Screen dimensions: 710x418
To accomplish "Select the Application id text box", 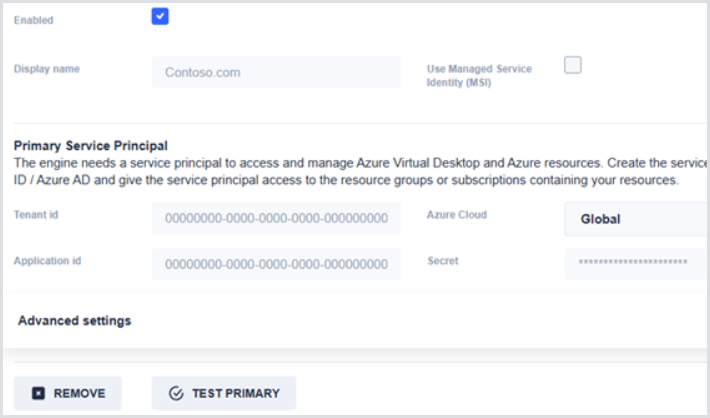I will (276, 264).
